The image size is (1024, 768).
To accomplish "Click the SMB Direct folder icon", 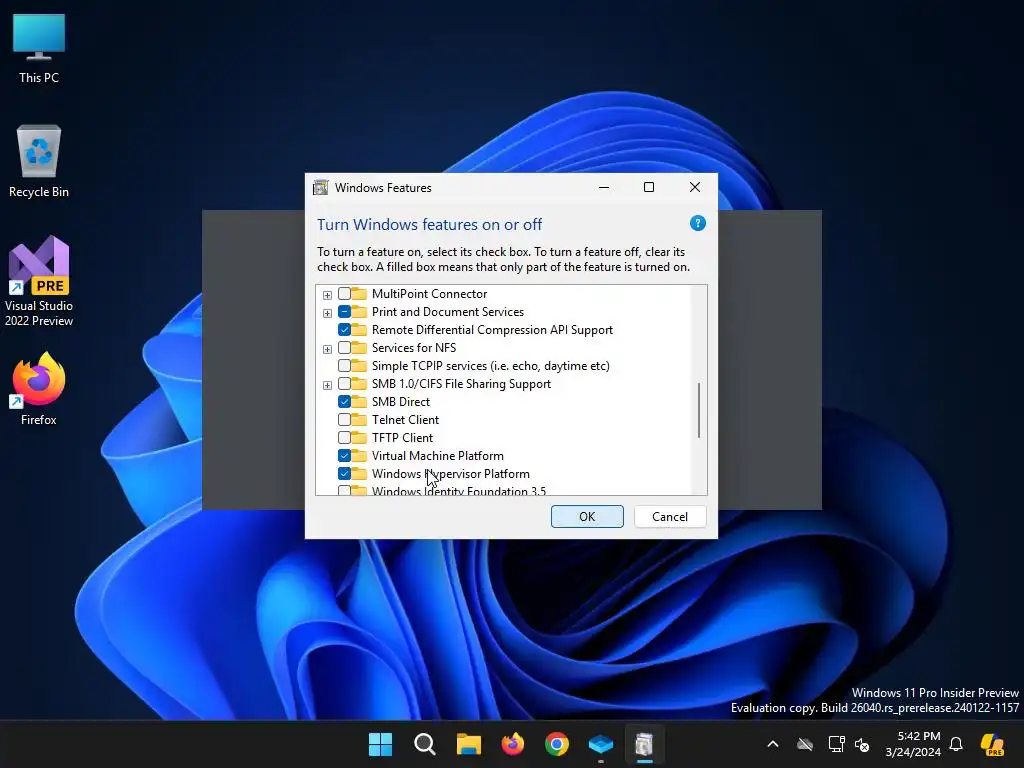I will [359, 401].
